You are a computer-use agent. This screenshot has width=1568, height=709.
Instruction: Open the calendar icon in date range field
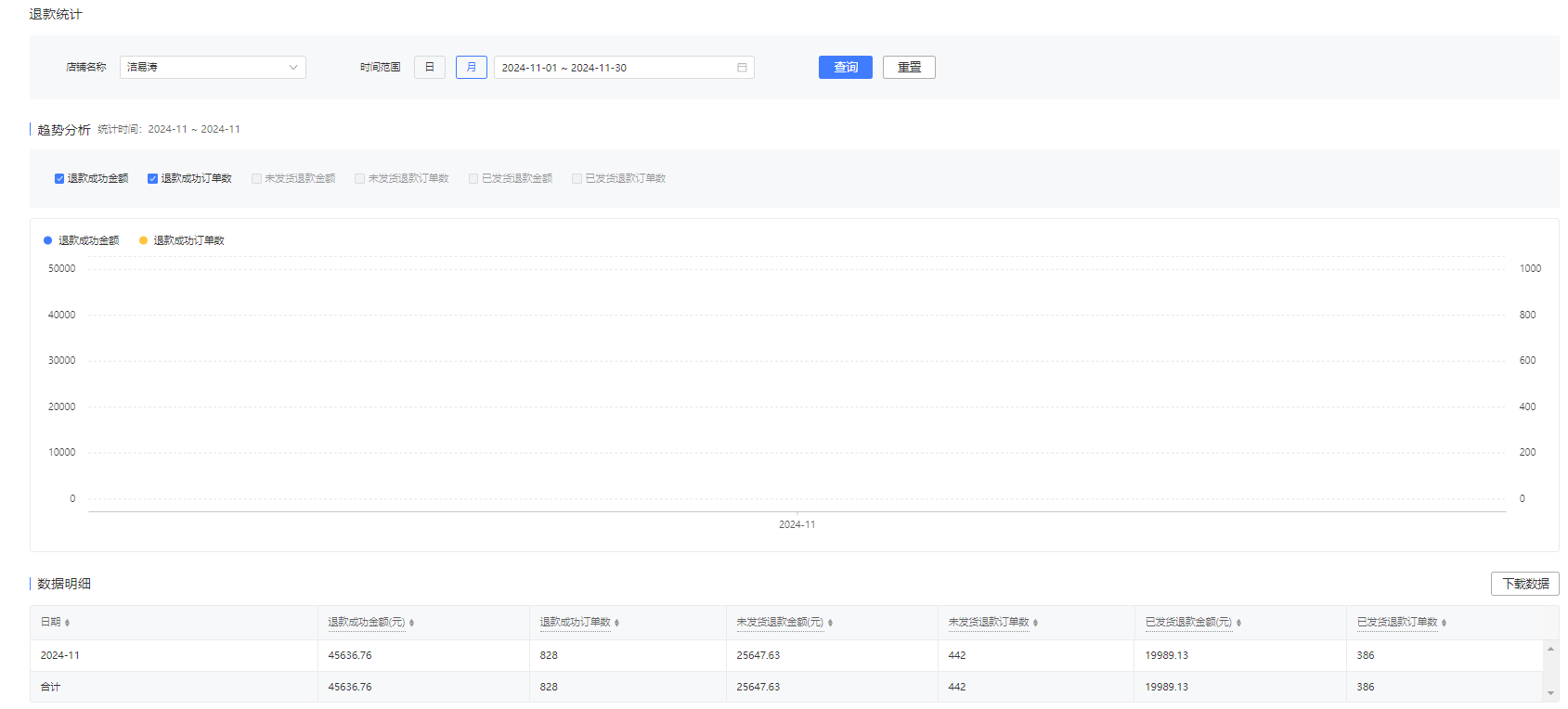tap(742, 68)
